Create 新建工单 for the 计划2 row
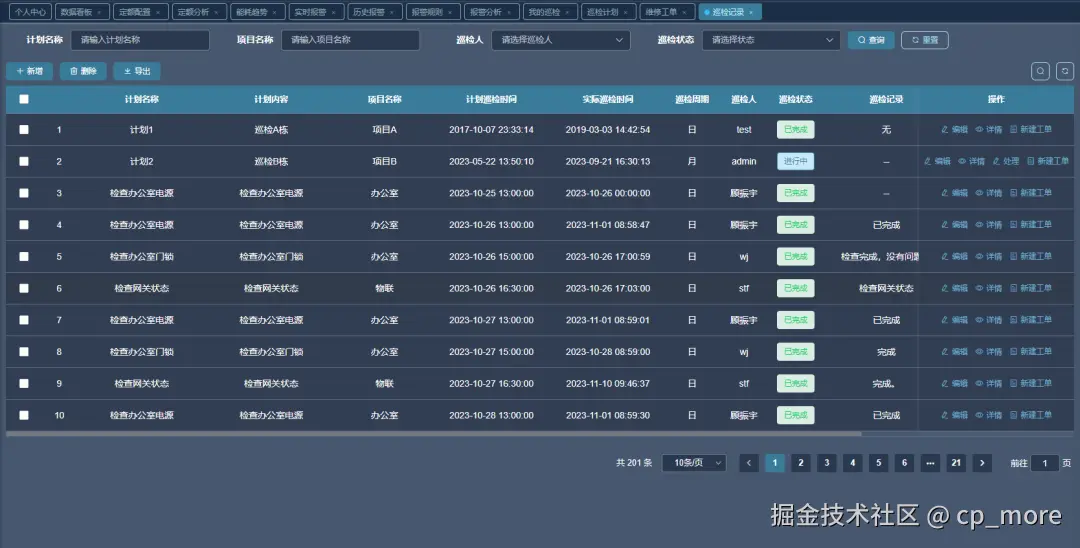 (1048, 161)
